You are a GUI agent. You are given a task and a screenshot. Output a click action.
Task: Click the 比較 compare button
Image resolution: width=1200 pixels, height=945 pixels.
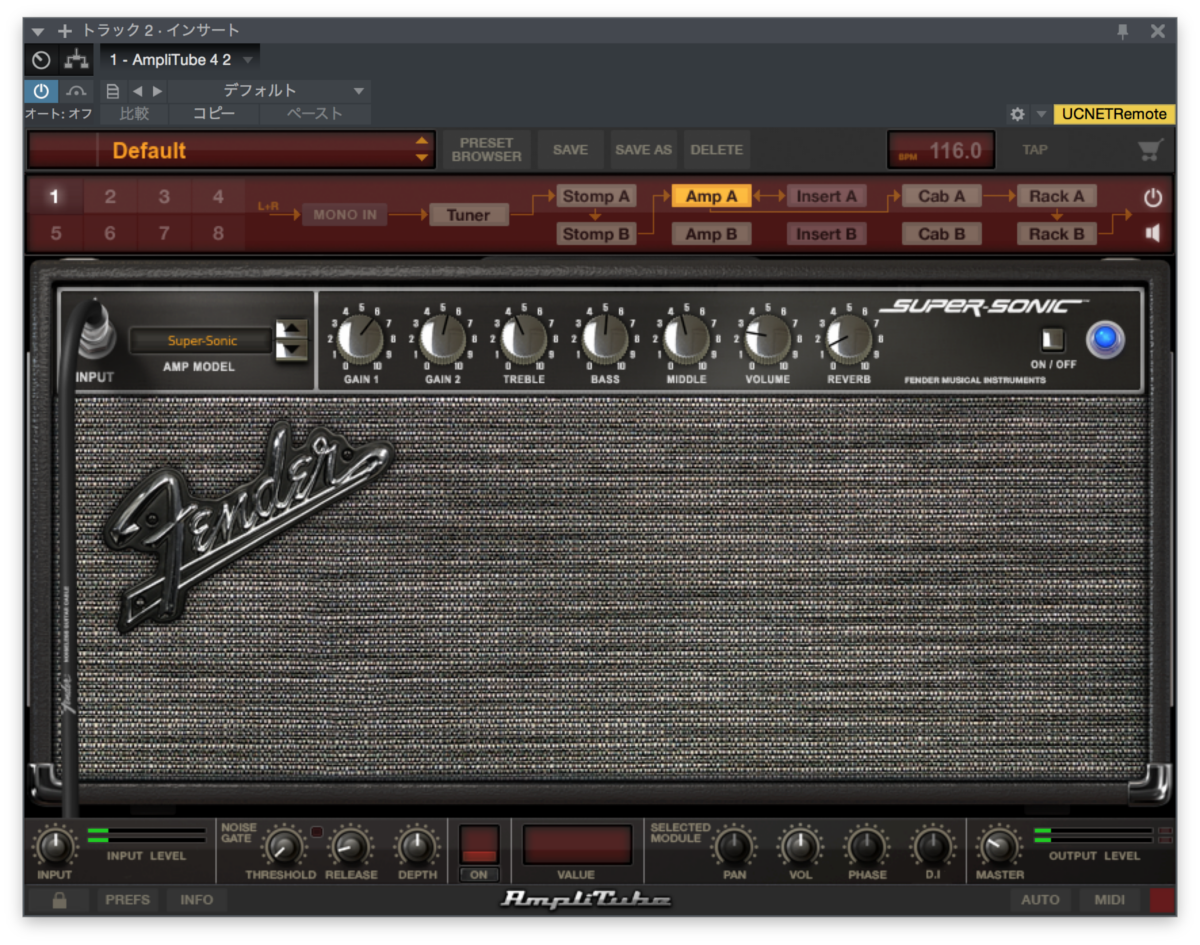click(134, 114)
